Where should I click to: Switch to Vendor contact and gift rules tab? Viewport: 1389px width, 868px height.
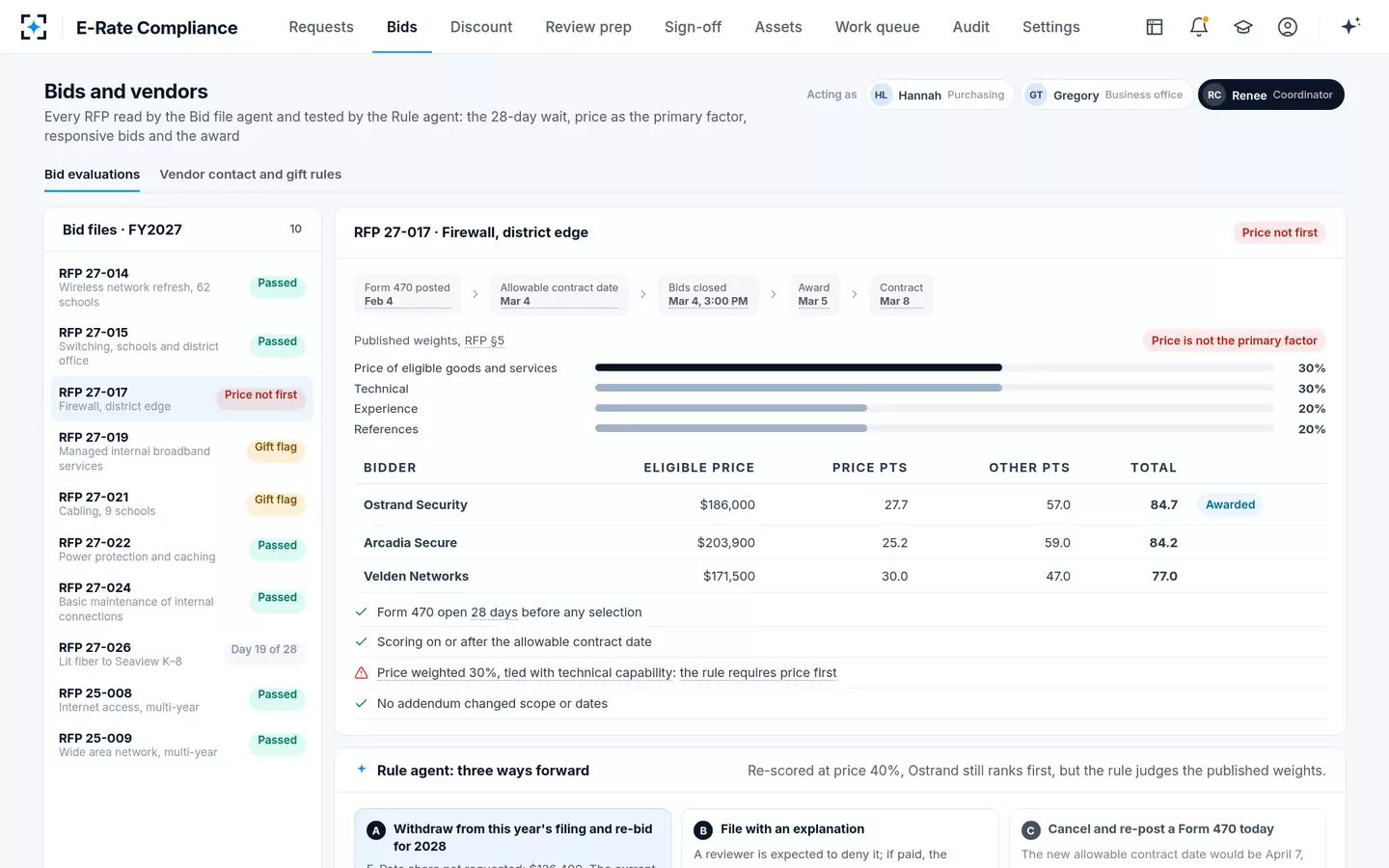click(x=251, y=175)
